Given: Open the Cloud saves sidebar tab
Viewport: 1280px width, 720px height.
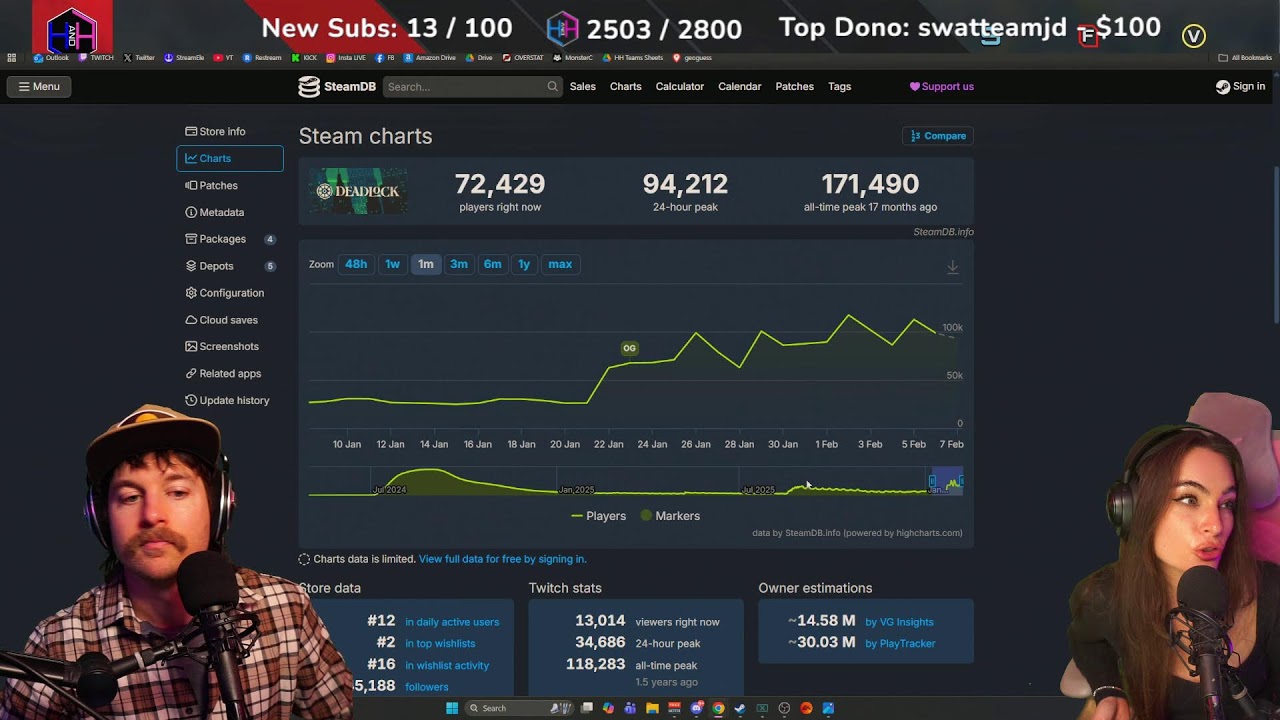Looking at the screenshot, I should point(230,320).
